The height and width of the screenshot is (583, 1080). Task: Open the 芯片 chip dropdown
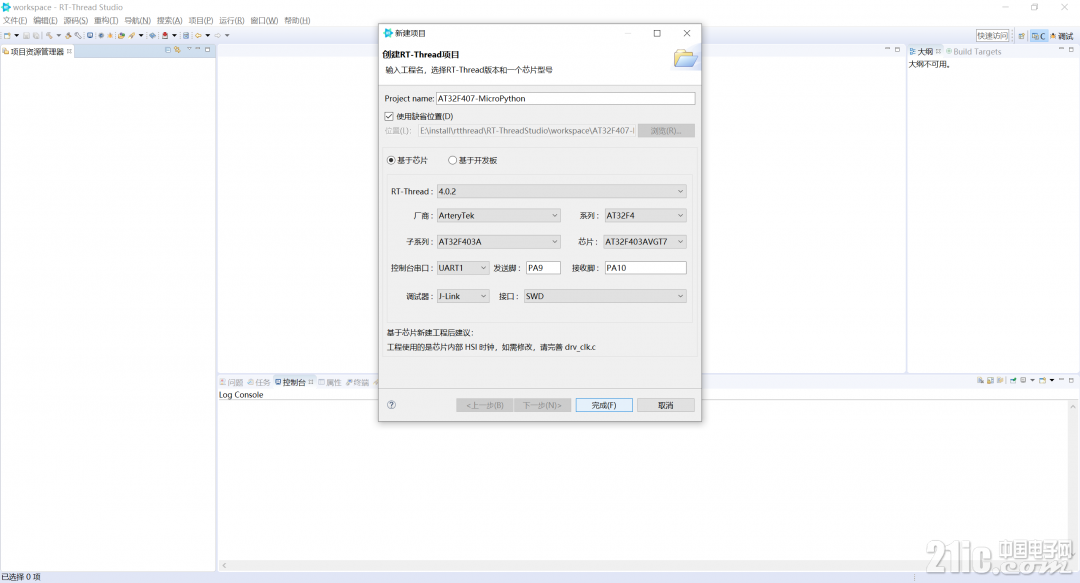pos(645,242)
